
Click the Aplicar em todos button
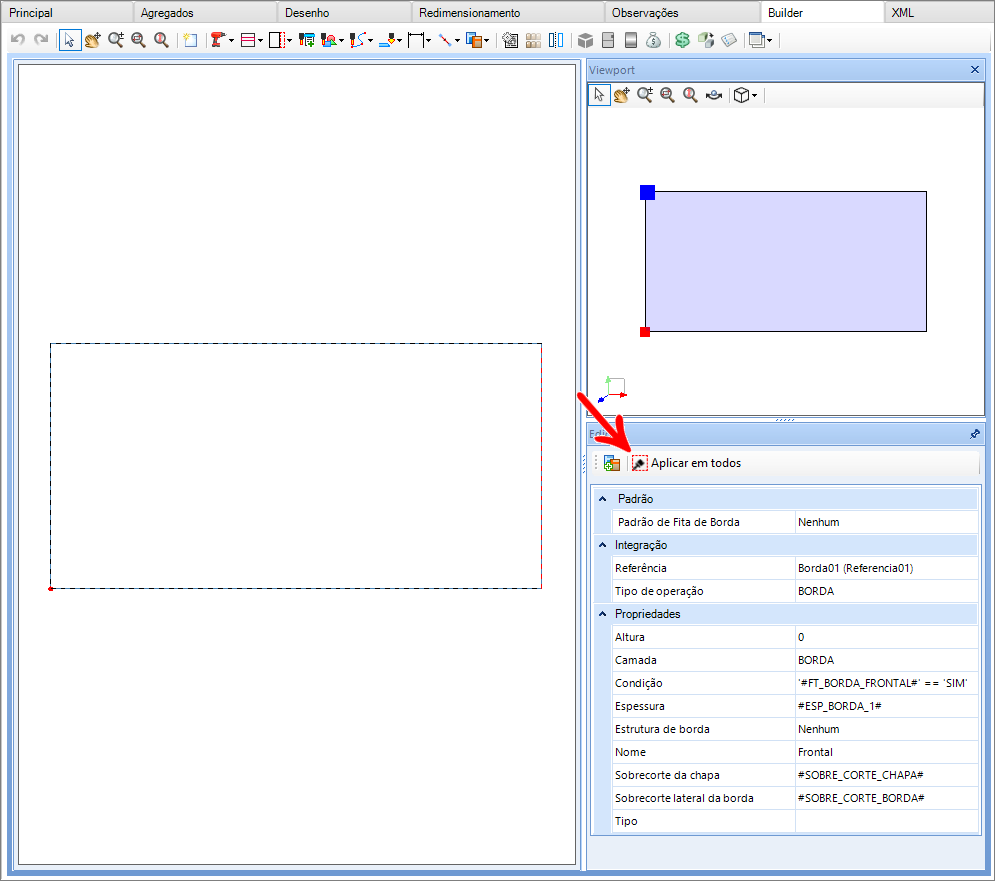point(687,464)
